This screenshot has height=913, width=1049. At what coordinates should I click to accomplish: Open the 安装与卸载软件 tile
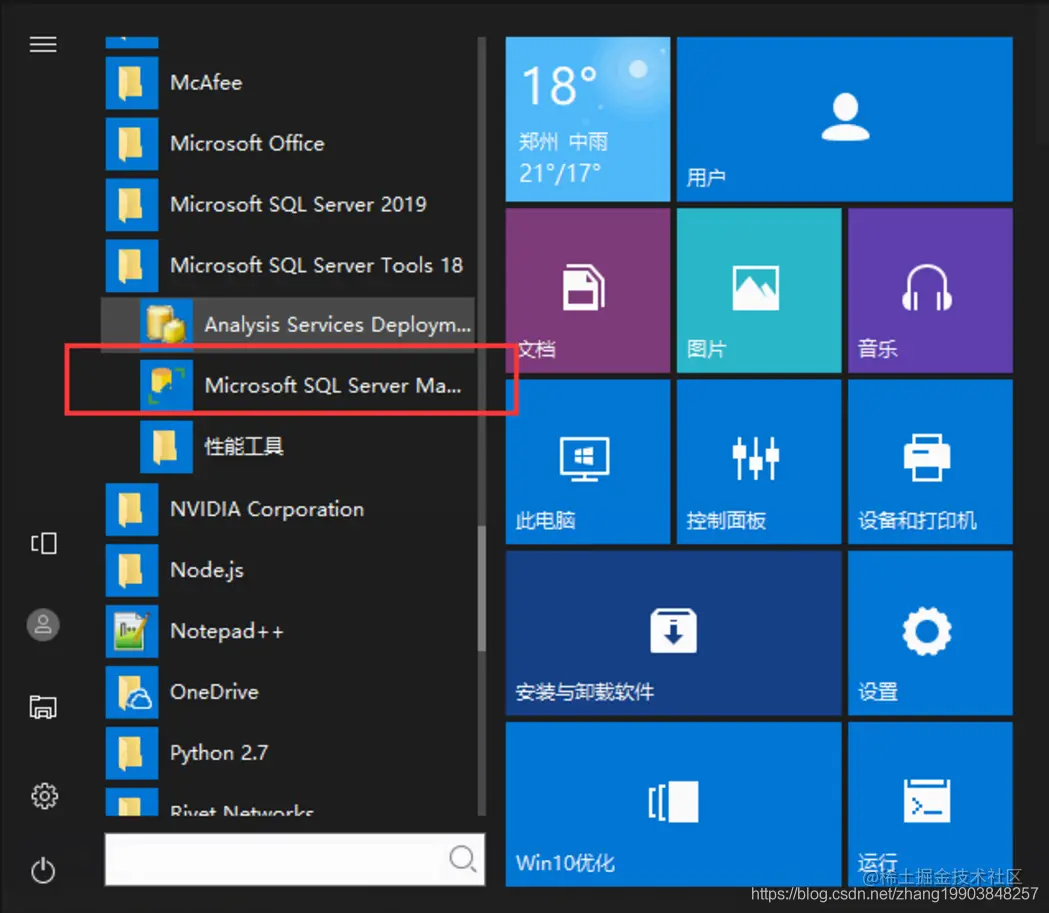pos(673,633)
